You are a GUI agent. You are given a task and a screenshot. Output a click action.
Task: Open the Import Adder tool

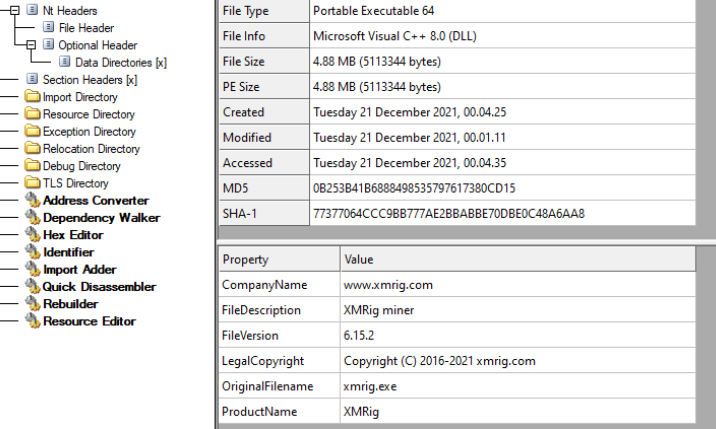pos(79,269)
